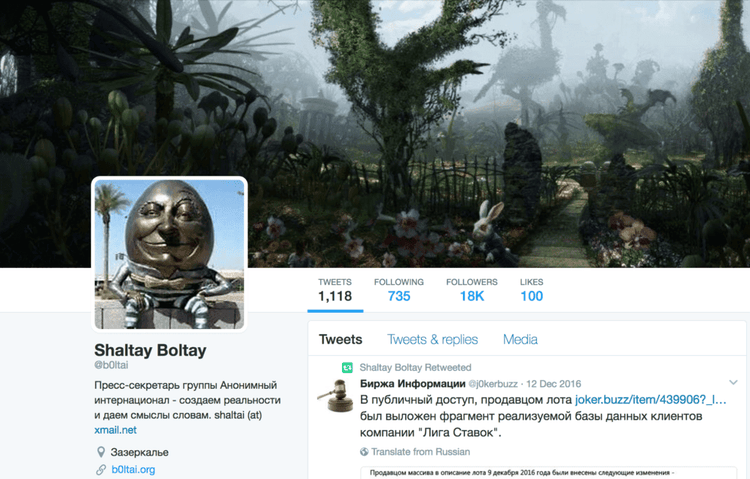750x479 pixels.
Task: Open the Followers 18K list
Action: pyautogui.click(x=472, y=290)
